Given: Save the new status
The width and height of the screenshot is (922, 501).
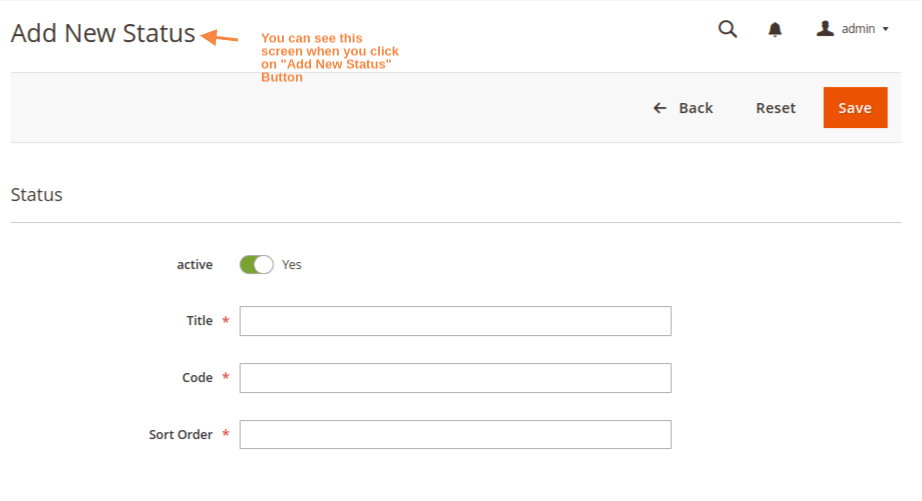Looking at the screenshot, I should tap(855, 108).
